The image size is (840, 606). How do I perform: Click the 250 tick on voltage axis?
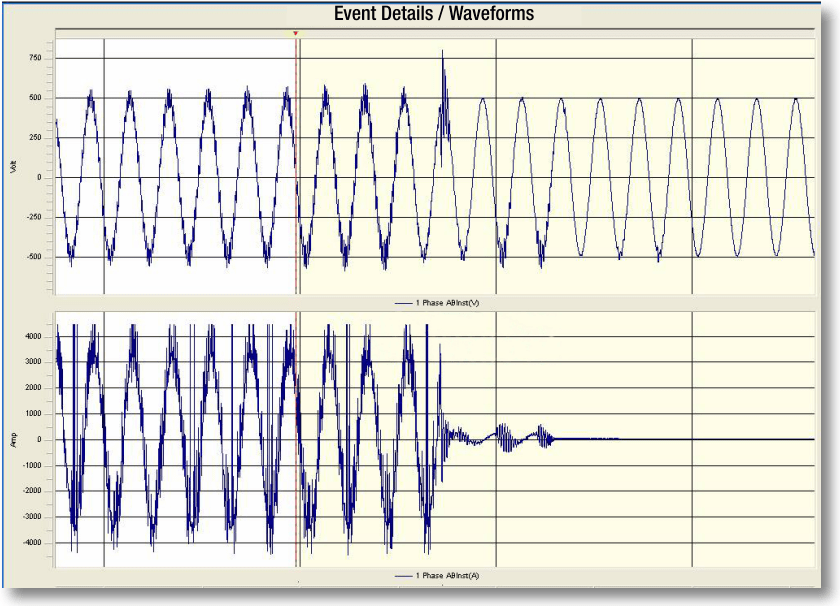click(x=35, y=137)
